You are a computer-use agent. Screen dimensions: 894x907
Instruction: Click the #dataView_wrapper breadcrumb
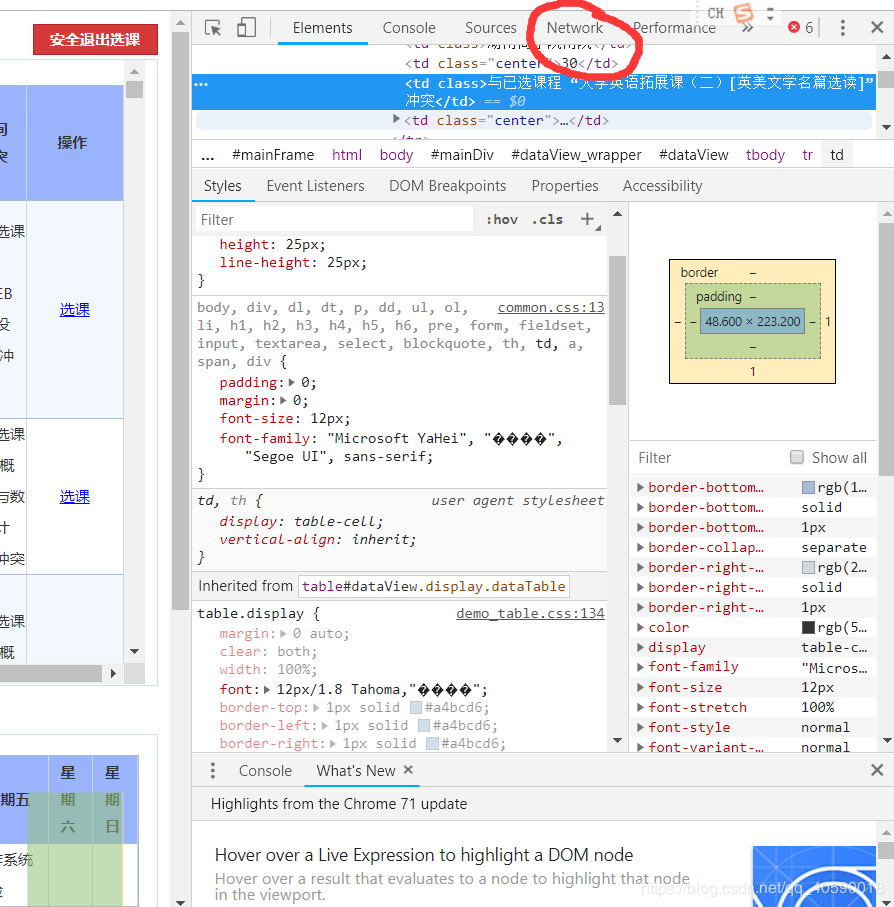(x=576, y=155)
